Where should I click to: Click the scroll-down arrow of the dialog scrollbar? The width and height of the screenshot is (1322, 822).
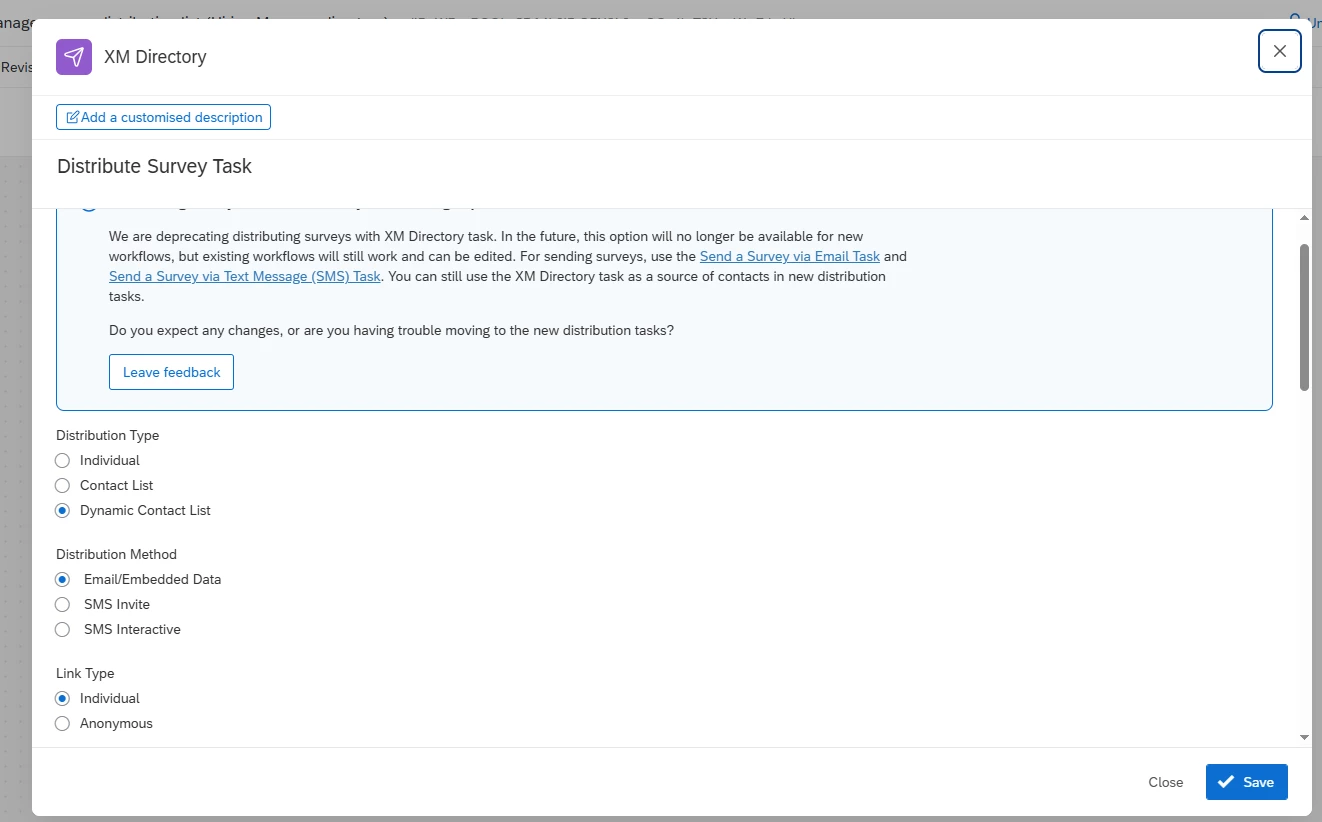(x=1304, y=737)
